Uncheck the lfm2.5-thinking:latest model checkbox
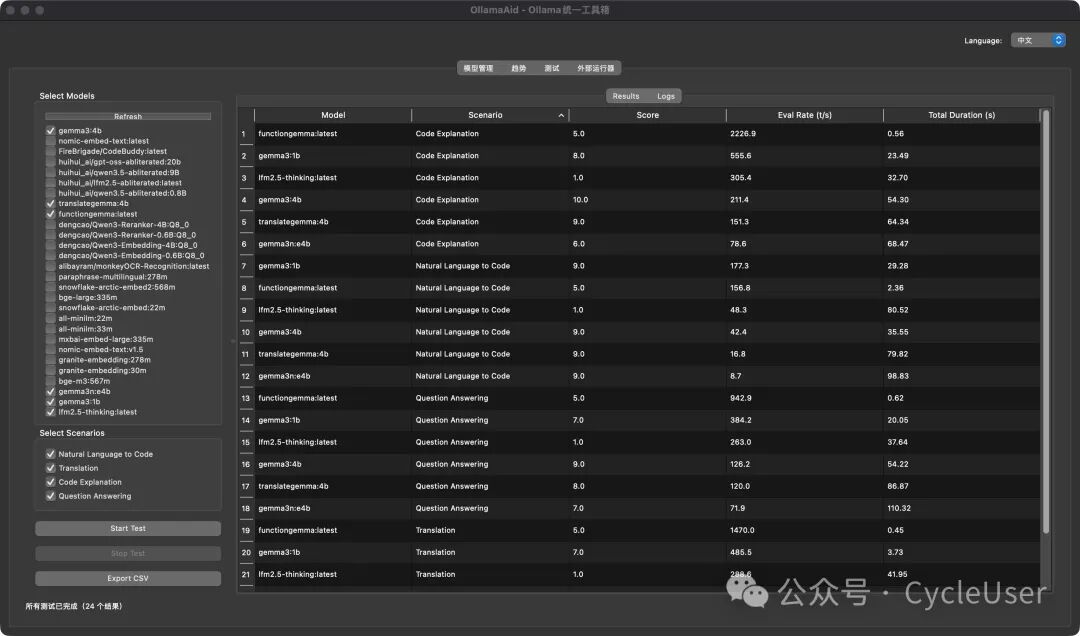1080x636 pixels. point(50,412)
